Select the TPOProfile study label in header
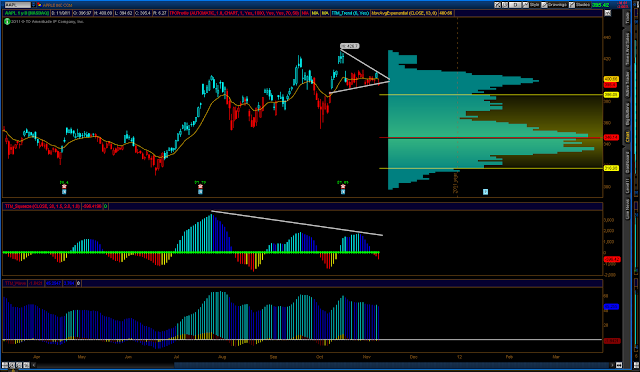 coord(235,13)
